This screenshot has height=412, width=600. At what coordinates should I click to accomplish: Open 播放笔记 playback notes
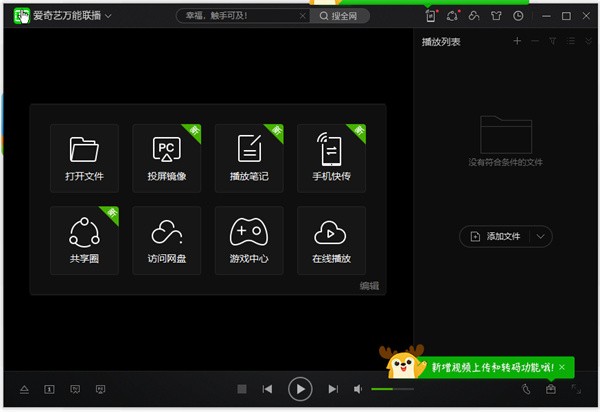[x=249, y=158]
